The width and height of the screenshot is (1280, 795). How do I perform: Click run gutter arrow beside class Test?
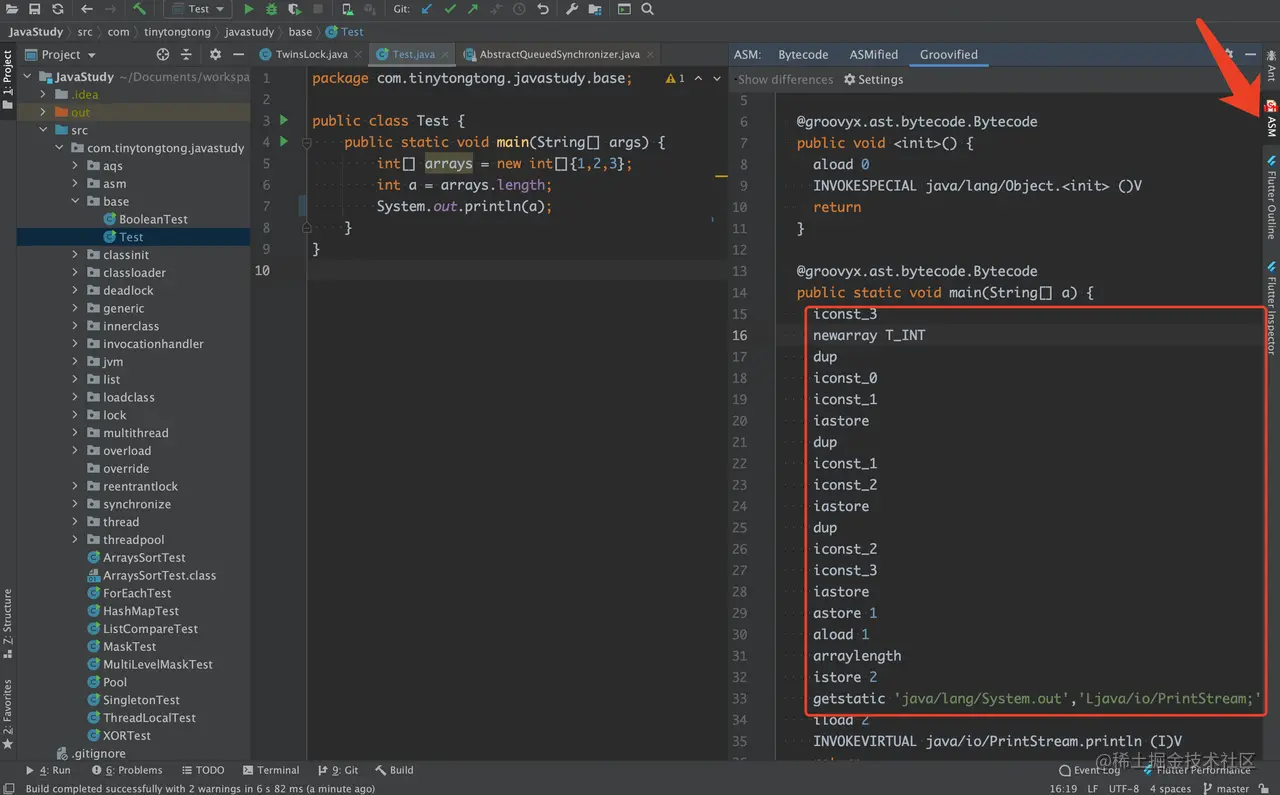pos(284,120)
